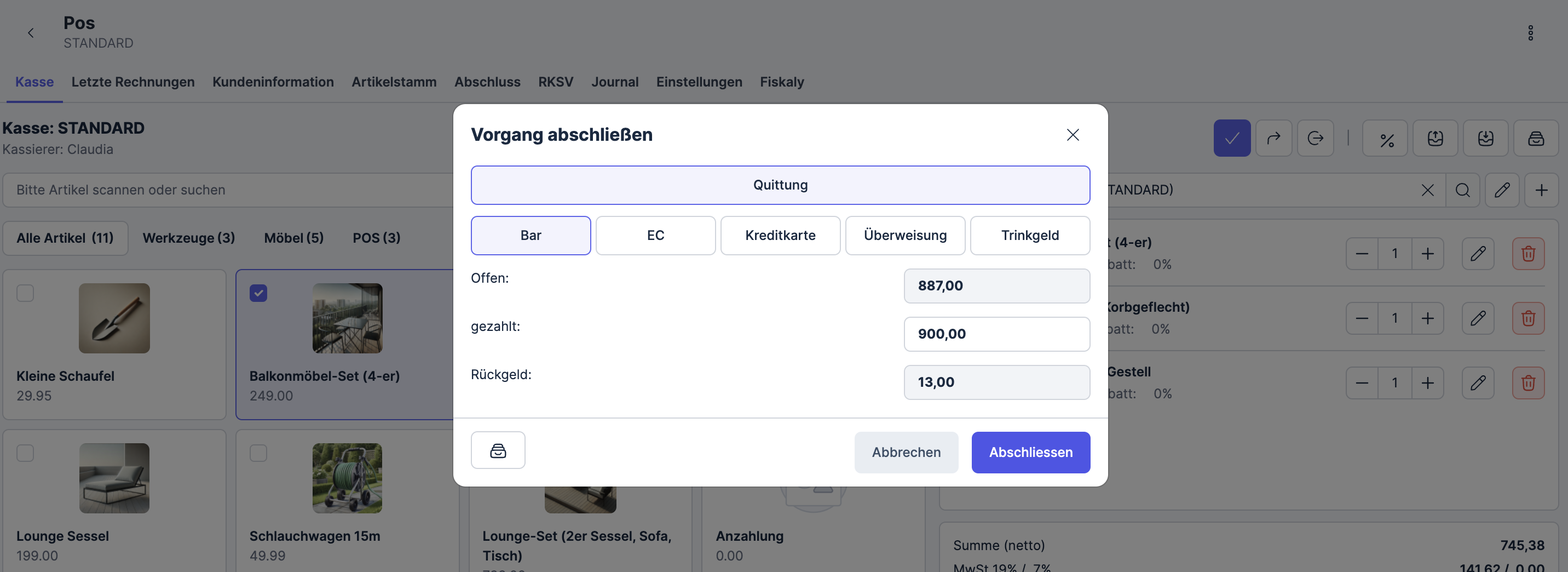
Task: Click the percent discount icon
Action: (x=1386, y=139)
